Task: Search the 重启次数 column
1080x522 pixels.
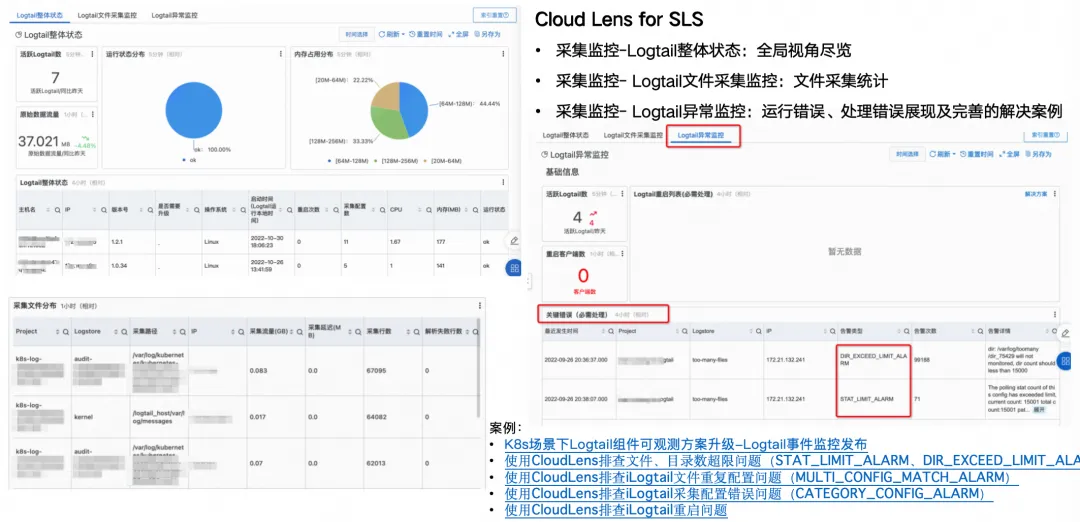Action: point(335,209)
